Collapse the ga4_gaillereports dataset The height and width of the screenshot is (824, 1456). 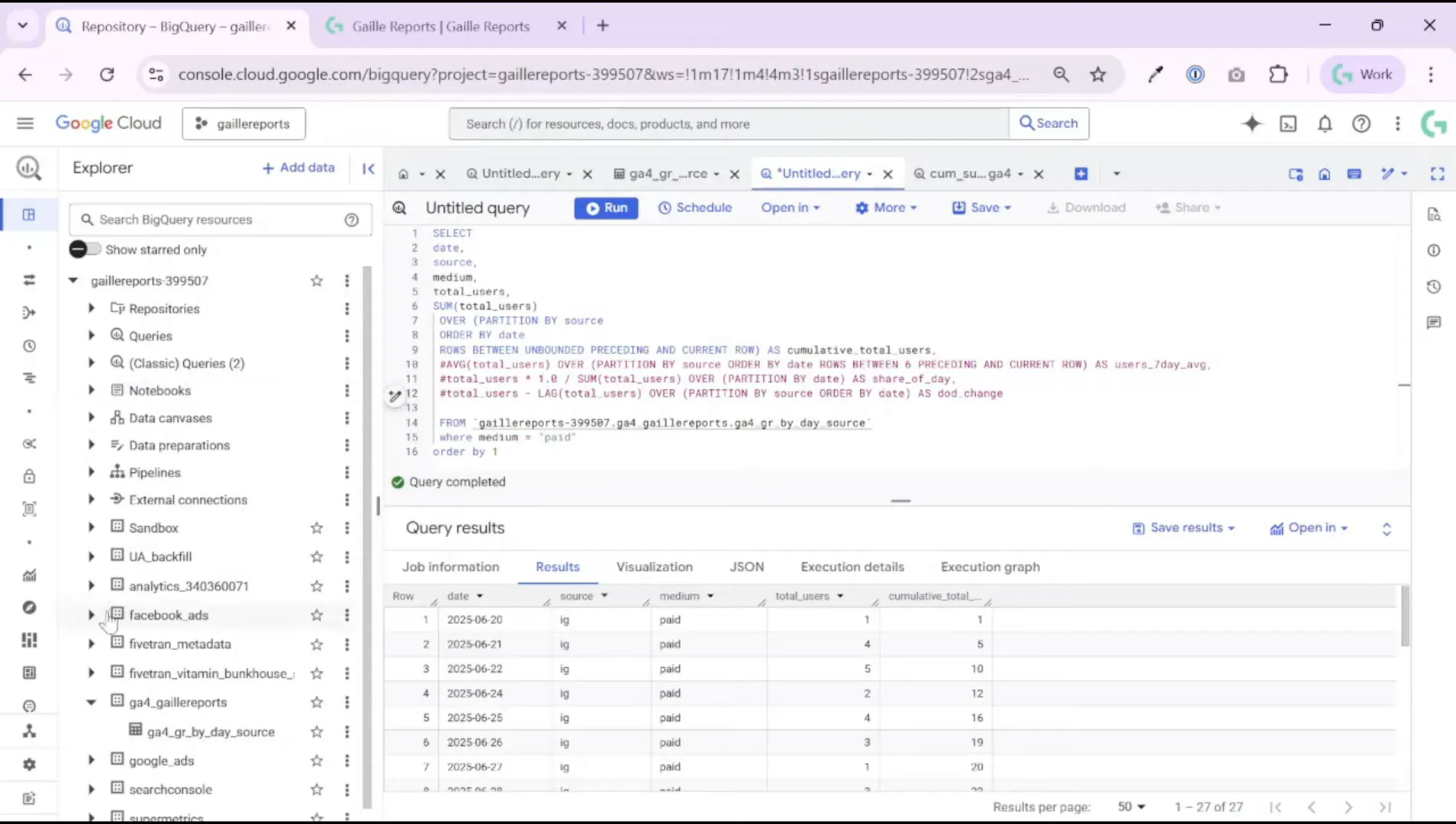(x=91, y=702)
